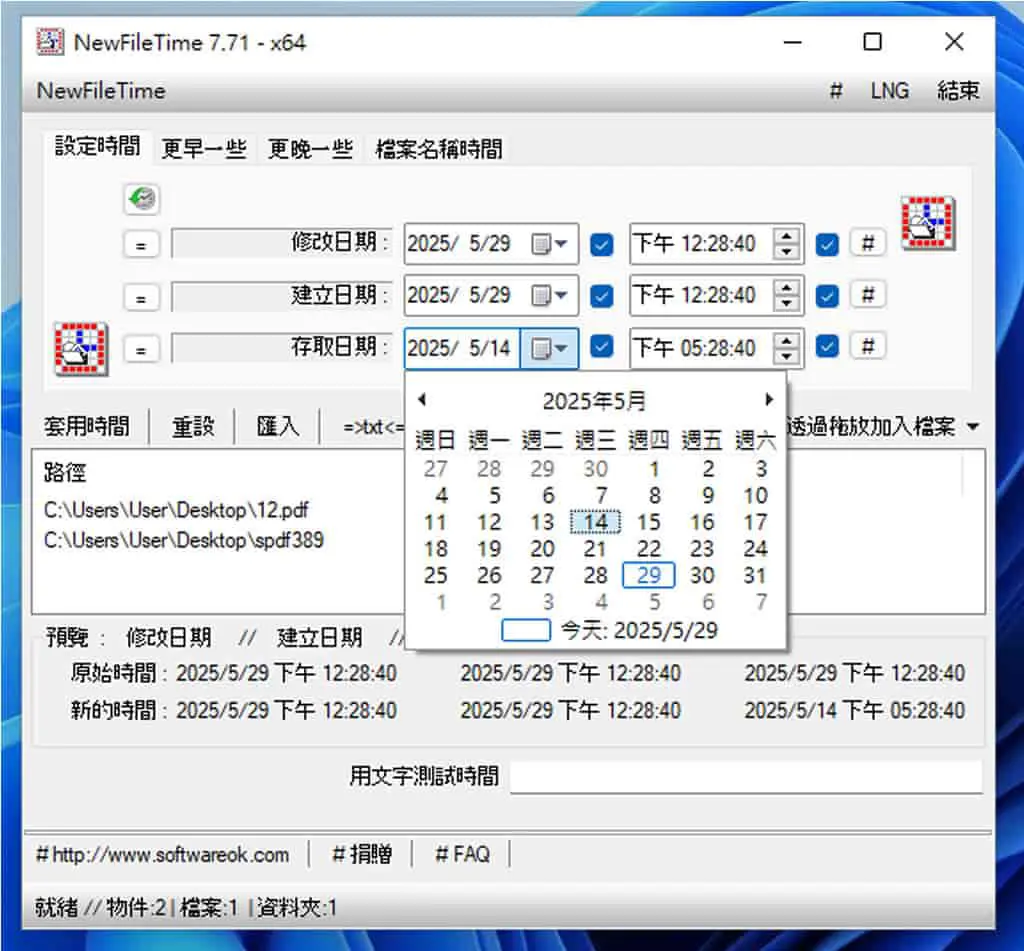
Task: Click the red-dotted file icon beside 存取日期 row
Action: [x=81, y=349]
